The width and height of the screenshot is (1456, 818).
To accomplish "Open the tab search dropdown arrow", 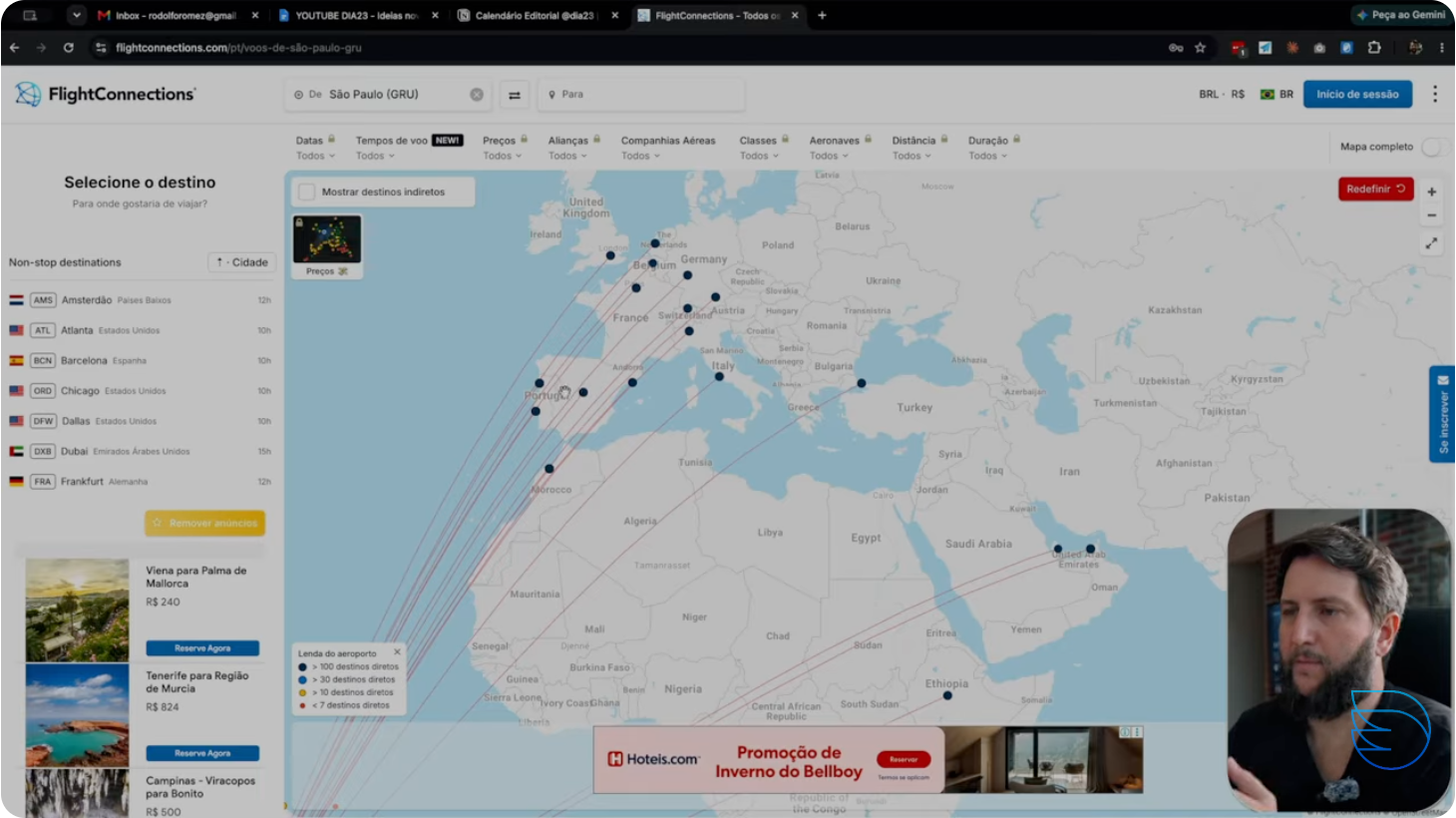I will tap(77, 15).
